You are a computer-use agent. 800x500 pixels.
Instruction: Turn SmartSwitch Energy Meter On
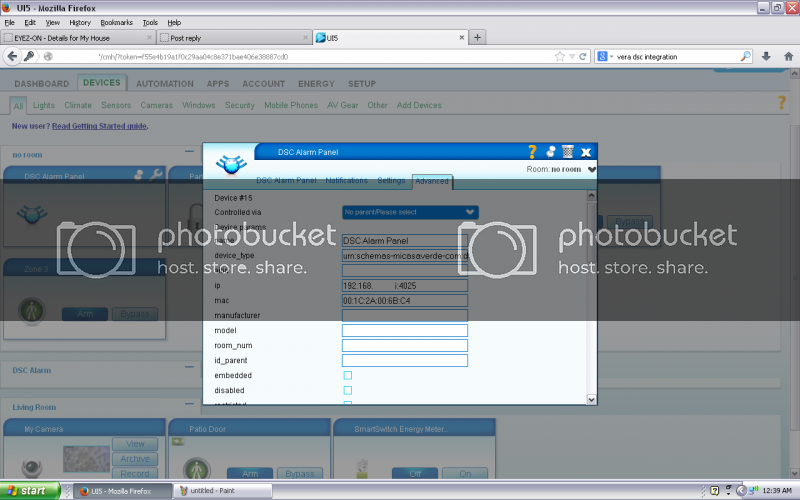(465, 473)
